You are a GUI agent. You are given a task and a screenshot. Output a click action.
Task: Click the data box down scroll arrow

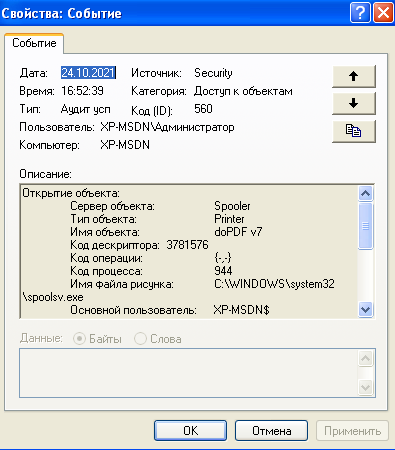365,387
